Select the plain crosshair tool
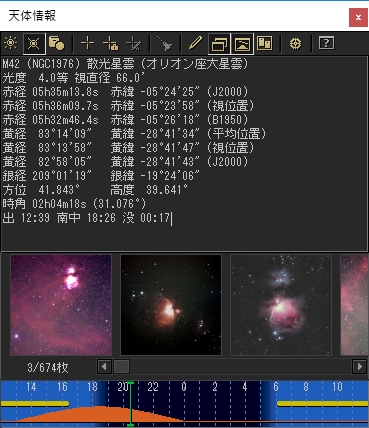 pyautogui.click(x=88, y=43)
